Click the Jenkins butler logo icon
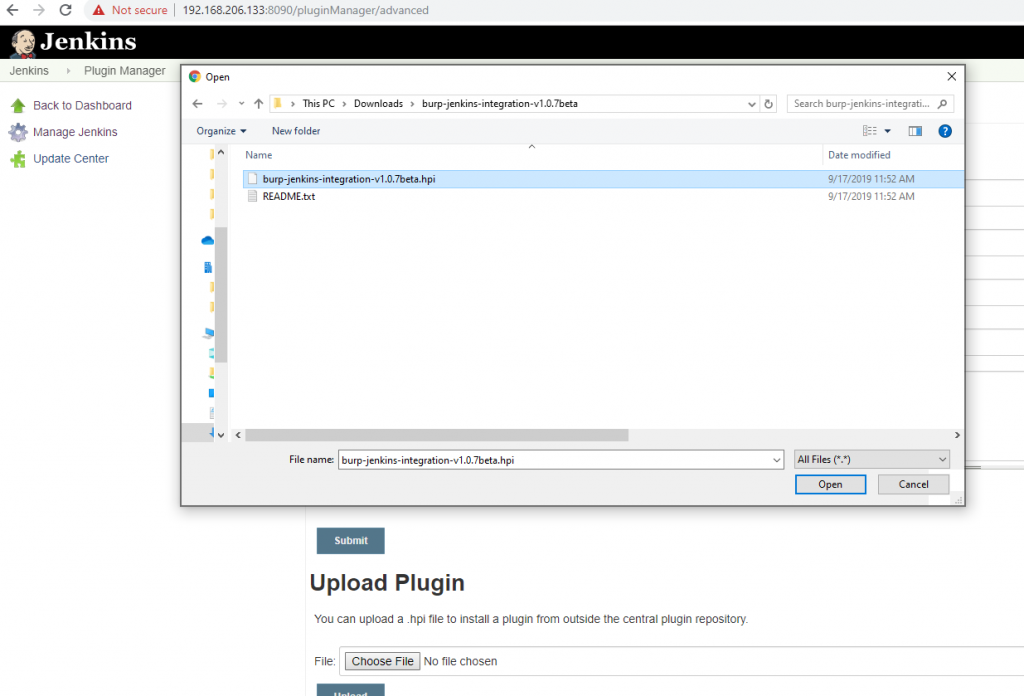Image resolution: width=1024 pixels, height=696 pixels. (x=22, y=43)
